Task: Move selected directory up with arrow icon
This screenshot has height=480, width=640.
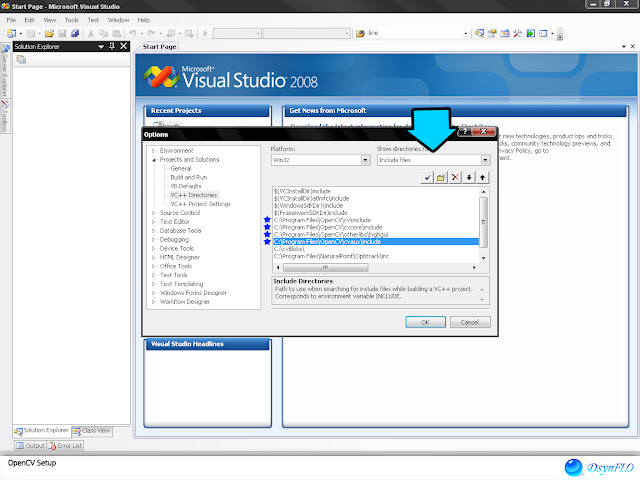Action: point(483,178)
